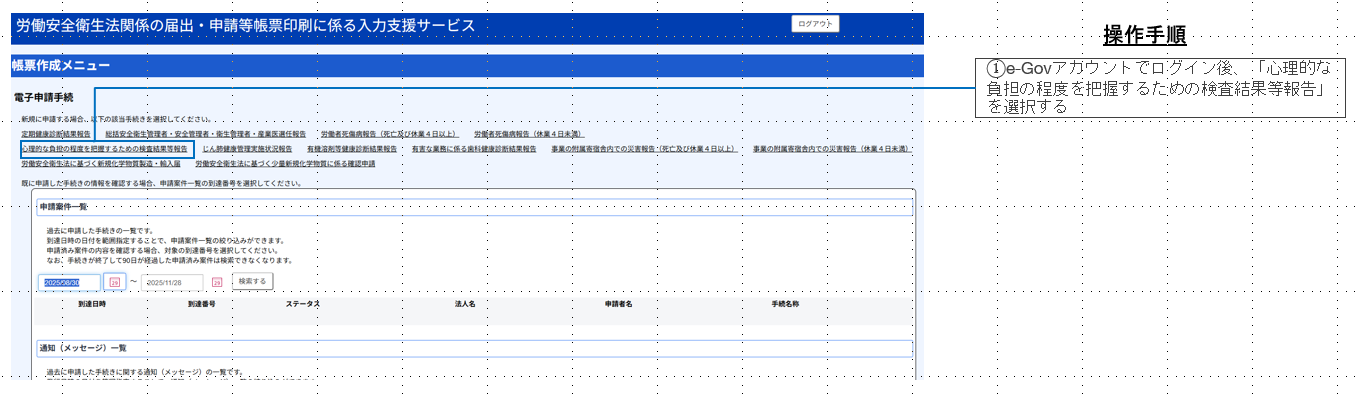The height and width of the screenshot is (396, 1356).
Task: Click the start date field 2025/08/30
Action: click(x=70, y=283)
